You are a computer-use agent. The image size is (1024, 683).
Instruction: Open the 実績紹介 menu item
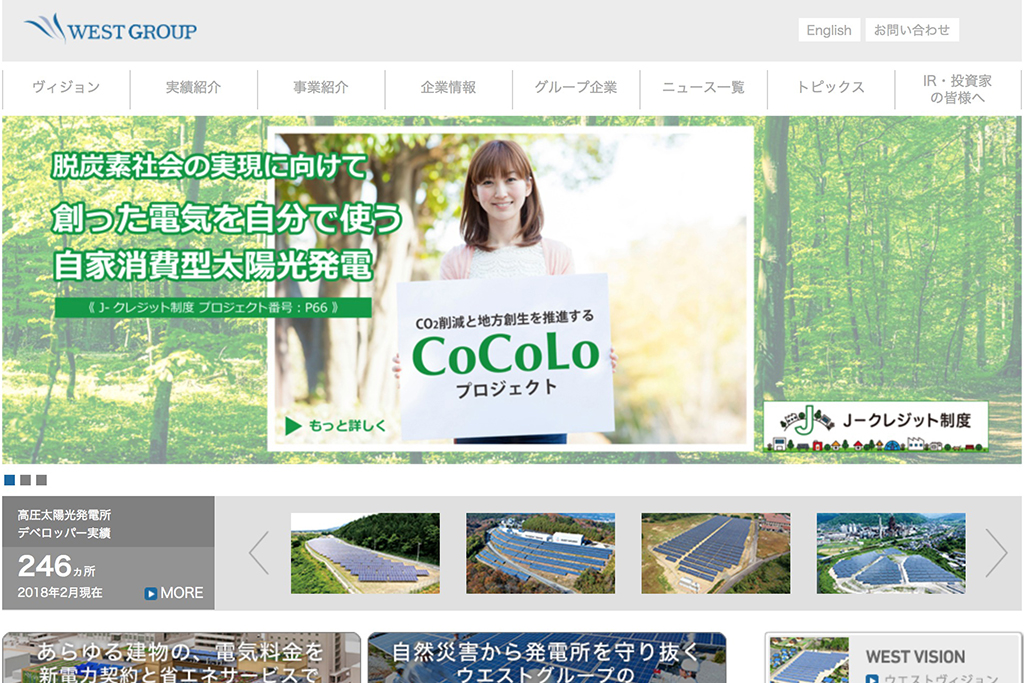(193, 87)
